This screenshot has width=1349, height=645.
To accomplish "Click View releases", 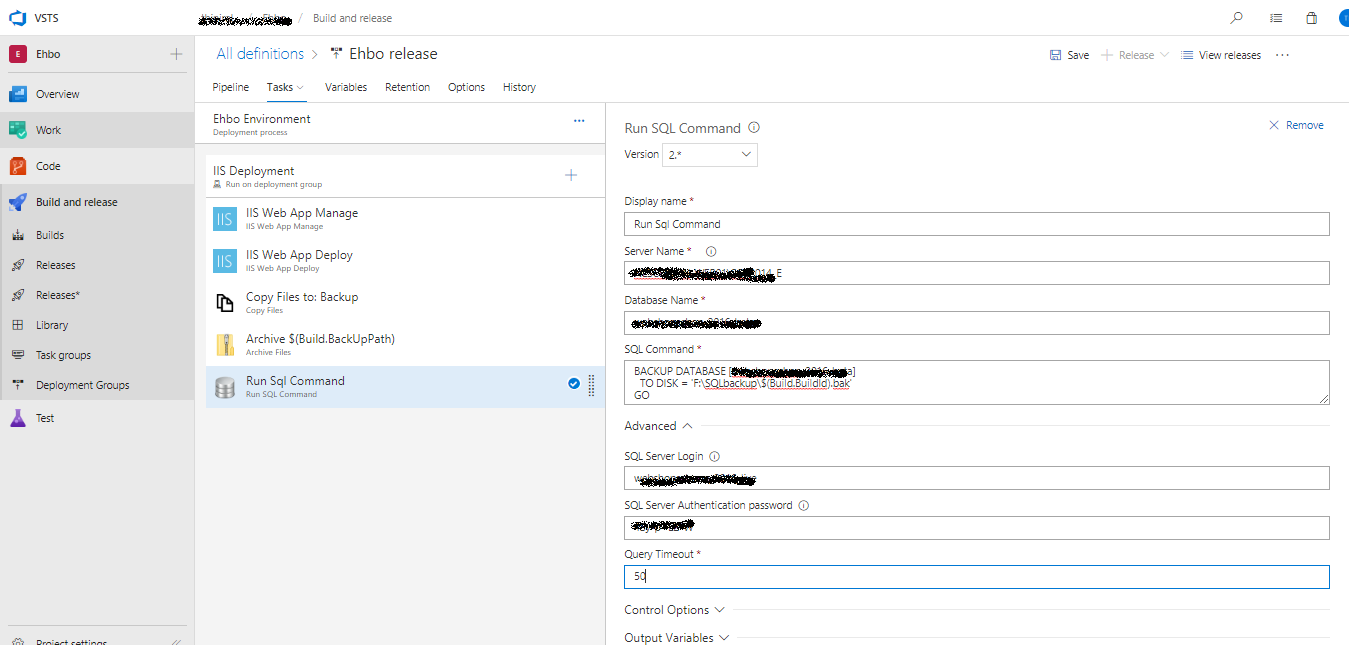I will pyautogui.click(x=1221, y=55).
